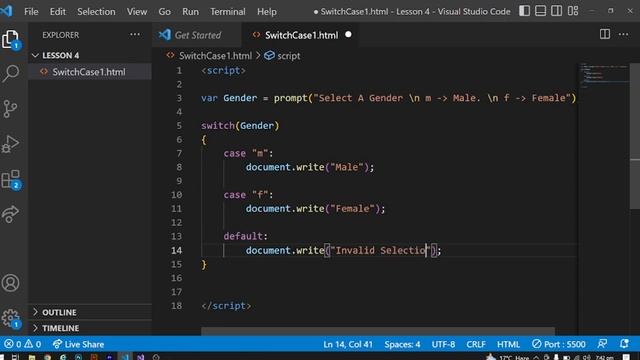Click the horizontal editor scrollbar
The width and height of the screenshot is (640, 360).
378,331
